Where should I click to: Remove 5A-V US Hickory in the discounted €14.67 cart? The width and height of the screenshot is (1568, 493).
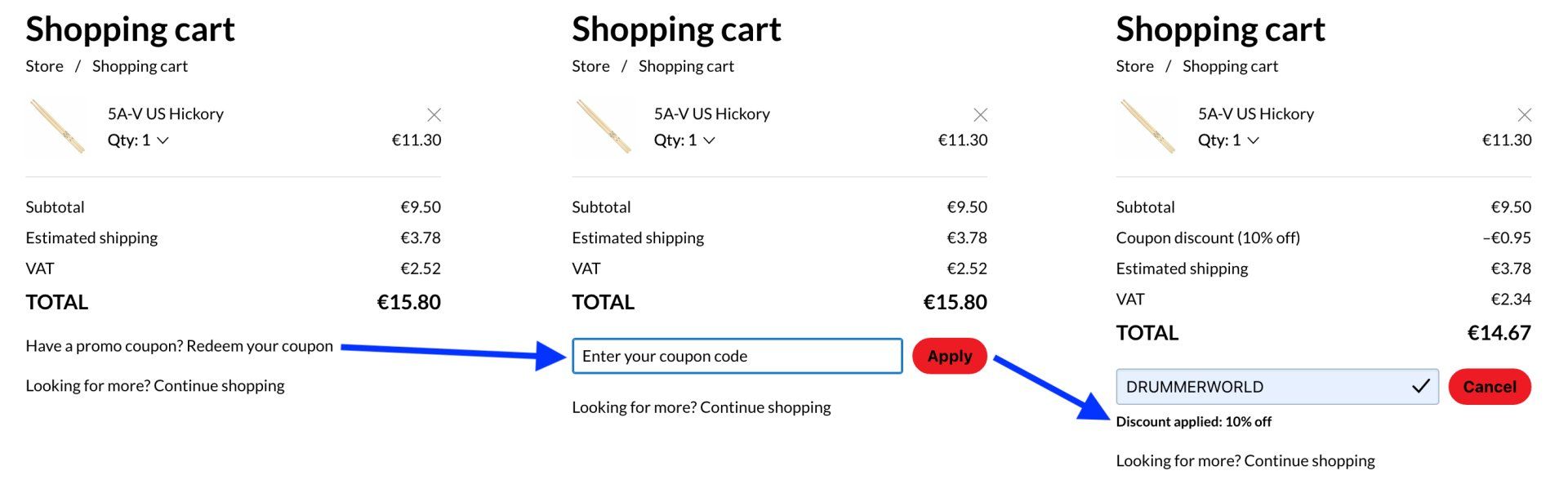[x=1525, y=114]
